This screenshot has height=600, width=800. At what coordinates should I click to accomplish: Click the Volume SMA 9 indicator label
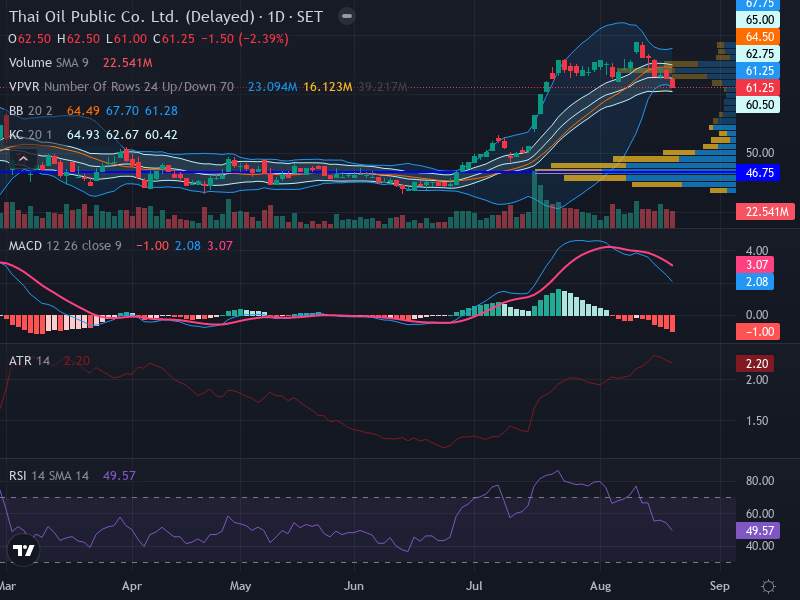(48, 63)
